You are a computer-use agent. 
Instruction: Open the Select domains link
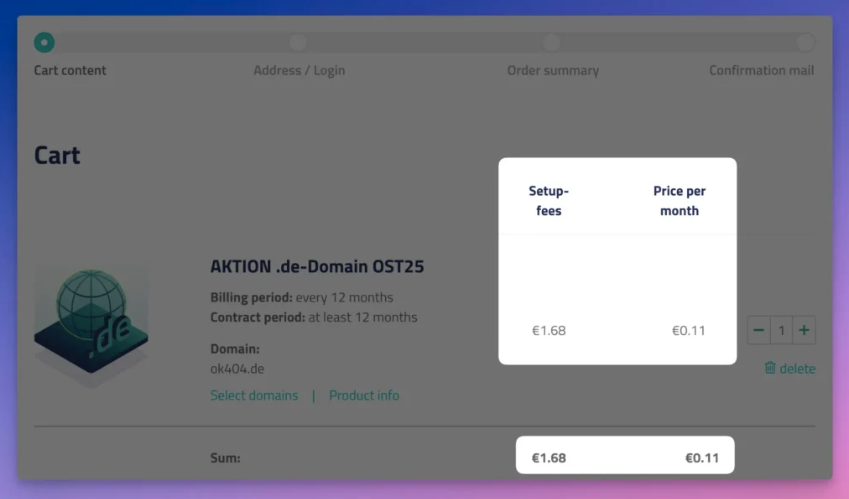pyautogui.click(x=254, y=395)
